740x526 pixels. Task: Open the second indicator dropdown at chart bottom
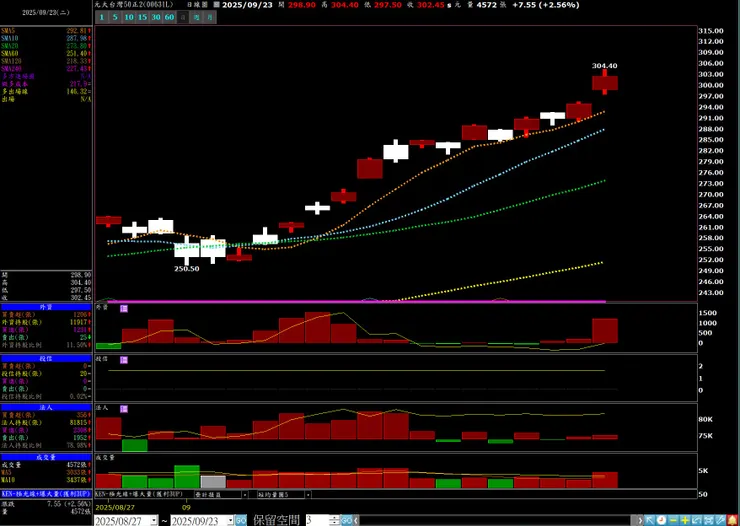coord(308,494)
